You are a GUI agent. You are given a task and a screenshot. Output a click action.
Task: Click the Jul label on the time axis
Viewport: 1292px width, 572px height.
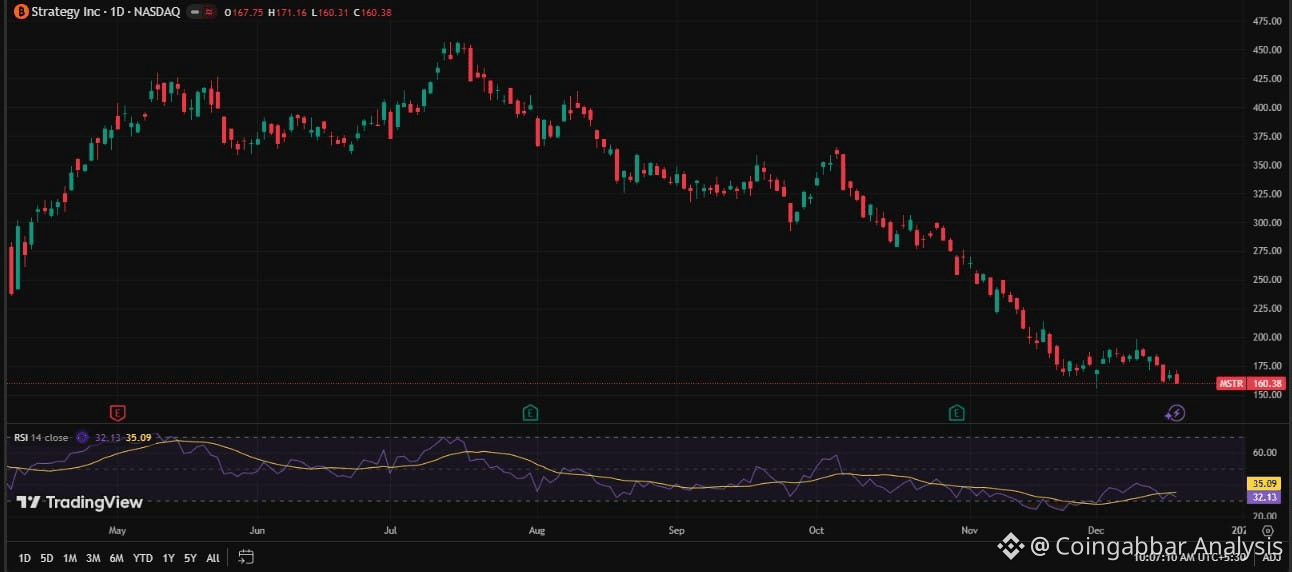[x=390, y=530]
